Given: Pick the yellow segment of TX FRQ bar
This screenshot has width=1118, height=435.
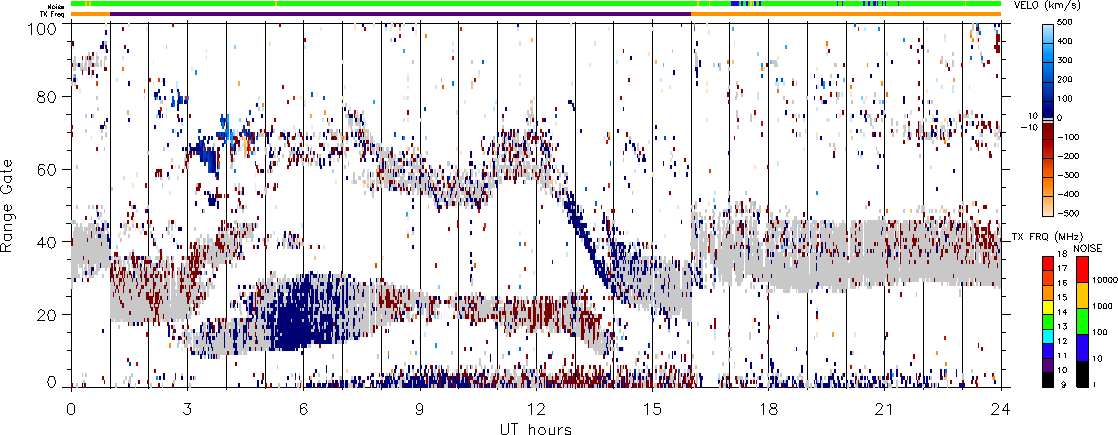Looking at the screenshot, I should coord(1049,310).
